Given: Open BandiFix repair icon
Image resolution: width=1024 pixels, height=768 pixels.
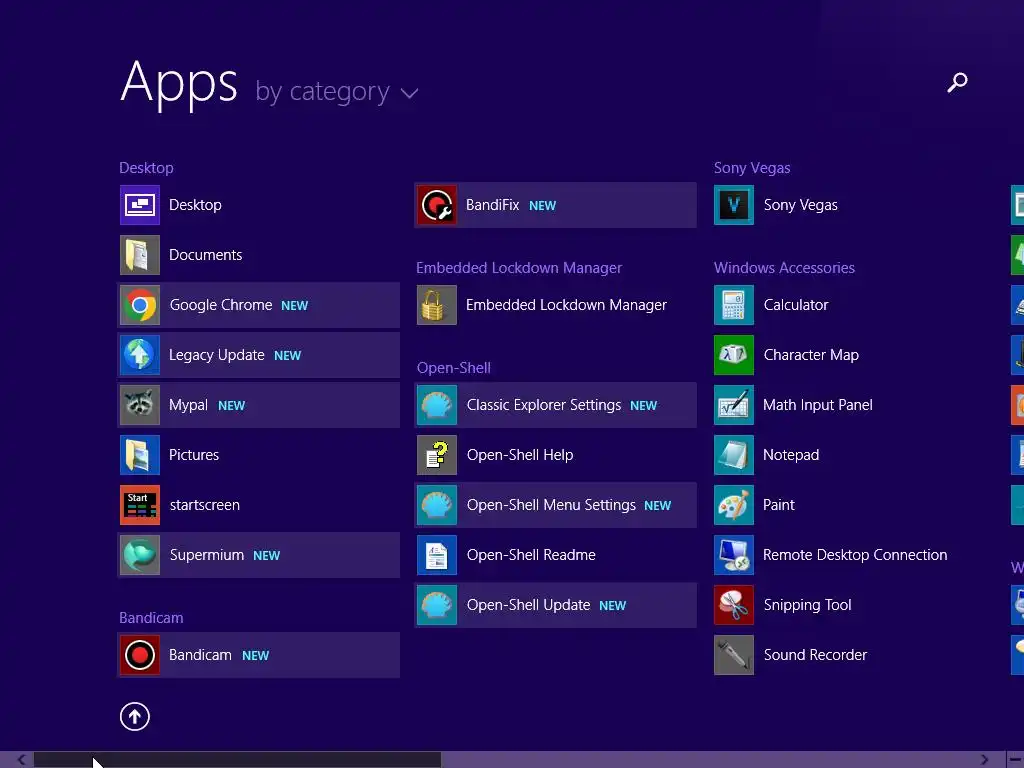Looking at the screenshot, I should [x=437, y=205].
